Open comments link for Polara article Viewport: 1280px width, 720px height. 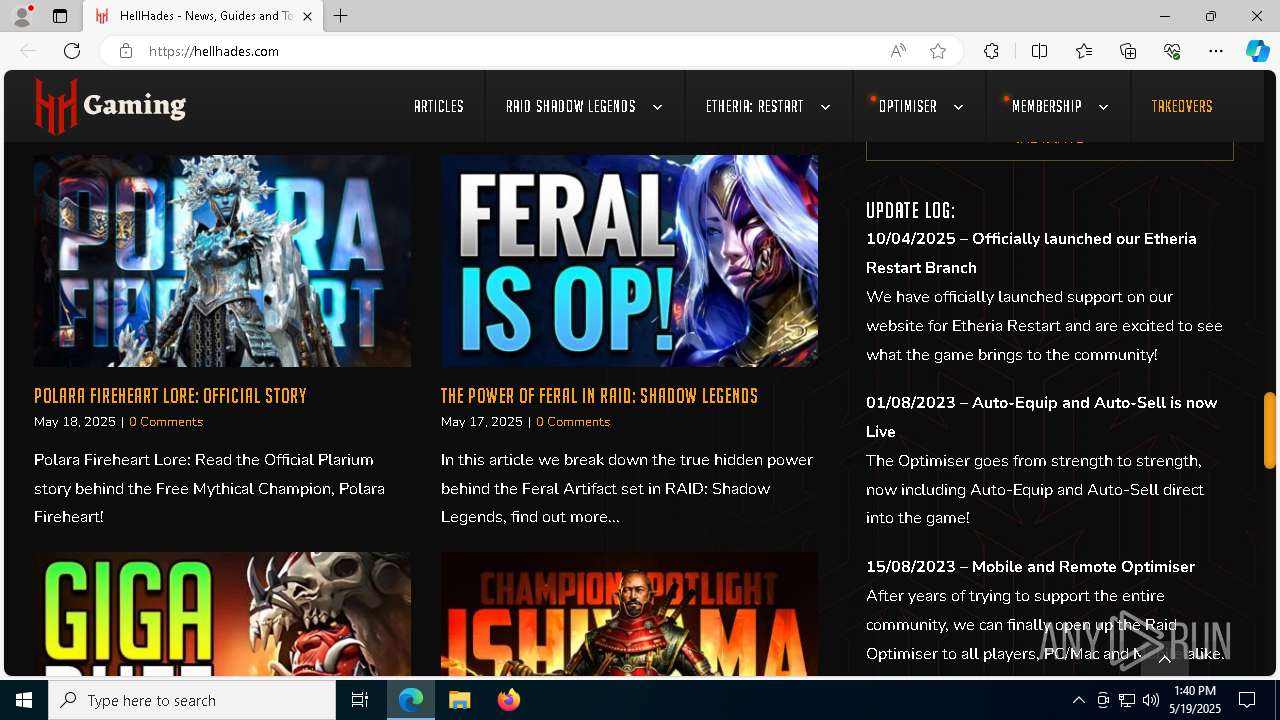tap(166, 422)
